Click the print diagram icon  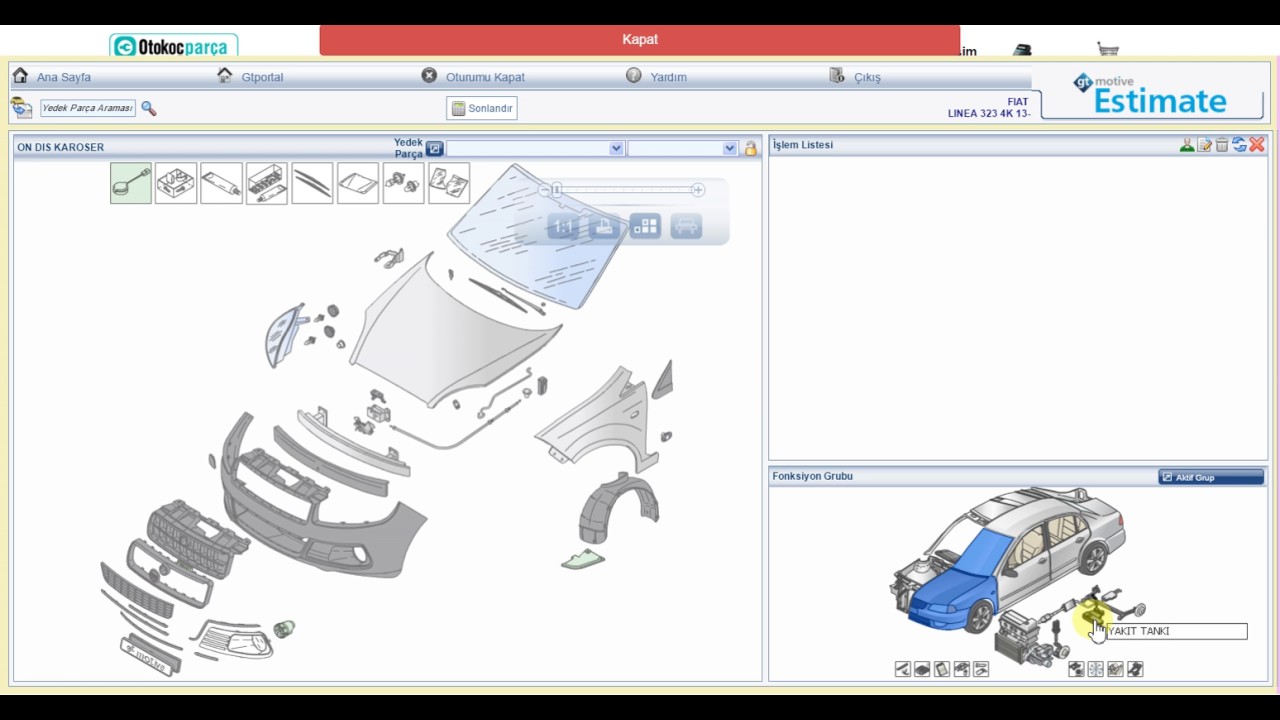coord(604,227)
